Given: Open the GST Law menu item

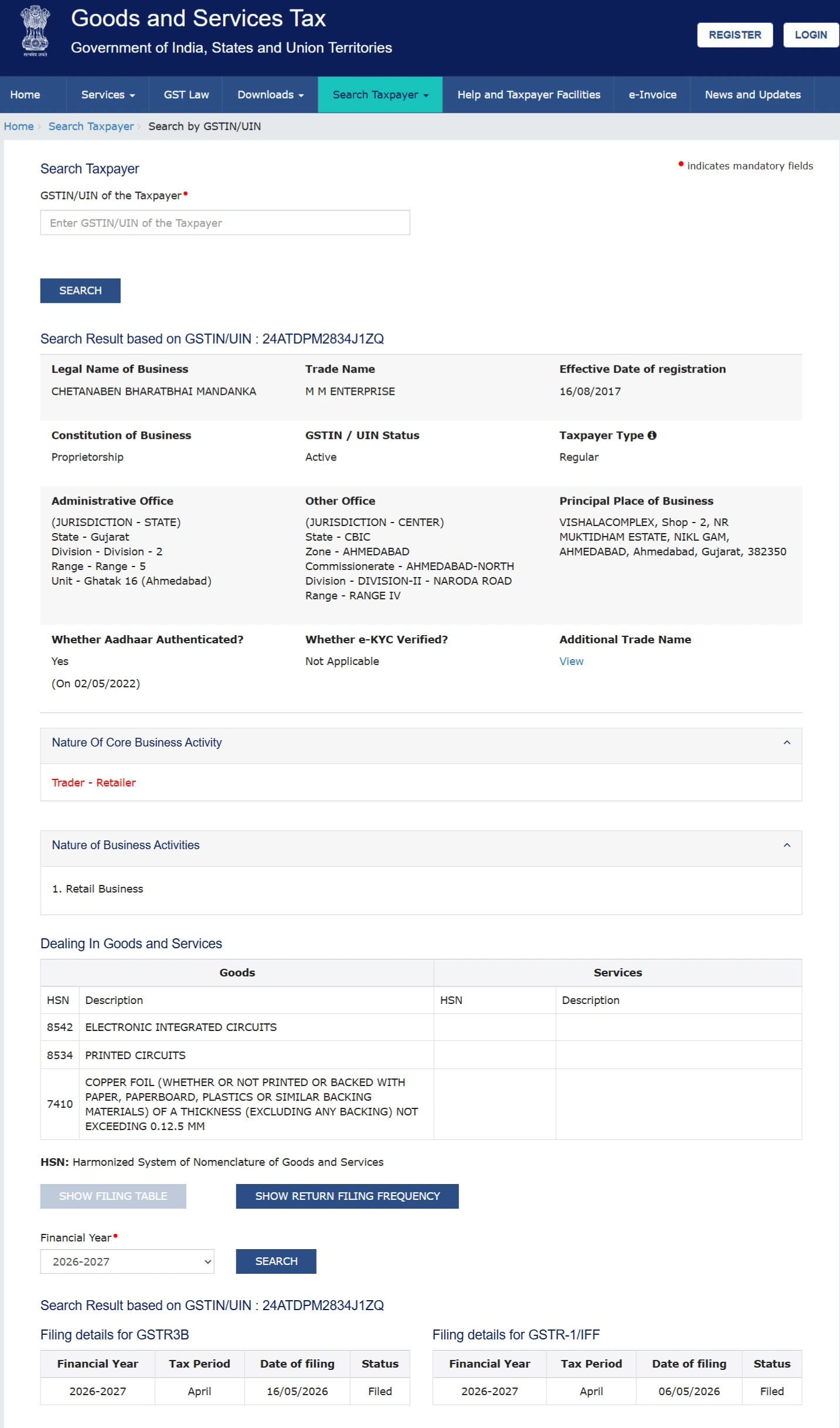Looking at the screenshot, I should point(186,94).
